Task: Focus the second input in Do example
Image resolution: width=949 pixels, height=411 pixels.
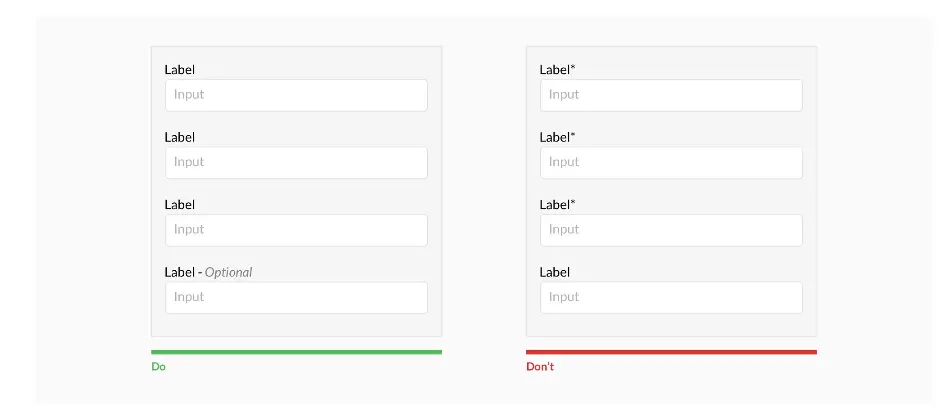Action: [296, 163]
